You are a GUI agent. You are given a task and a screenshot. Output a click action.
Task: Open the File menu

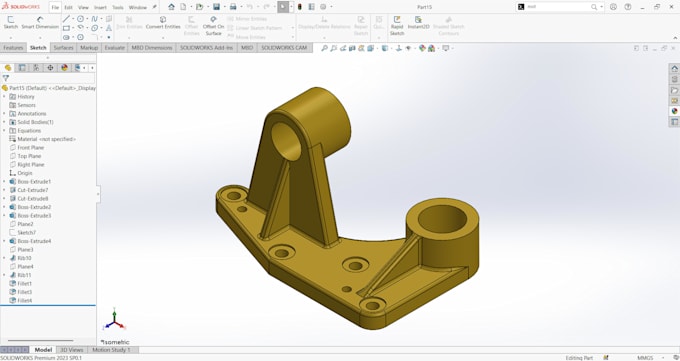tap(55, 7)
